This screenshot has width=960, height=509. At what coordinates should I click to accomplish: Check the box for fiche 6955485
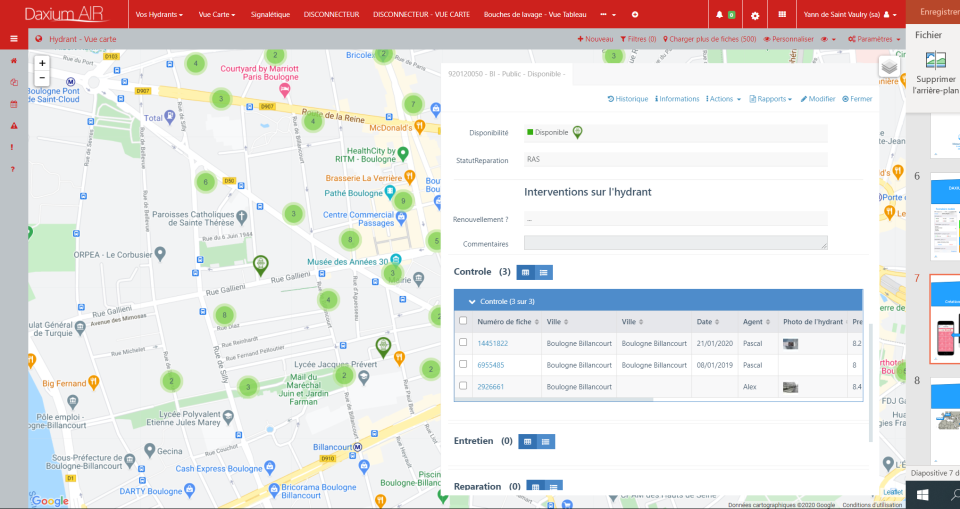(x=463, y=364)
